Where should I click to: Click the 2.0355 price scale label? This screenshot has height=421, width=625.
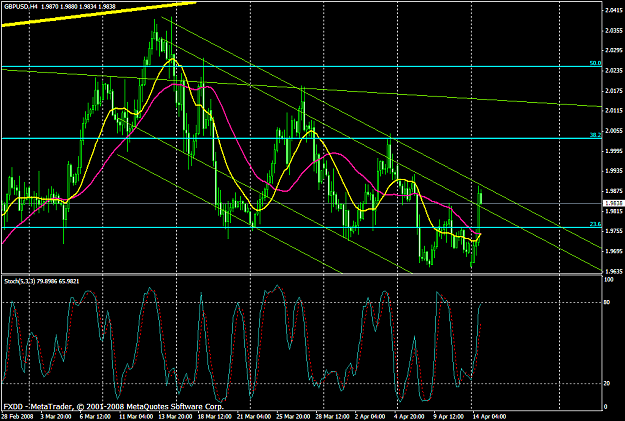coord(613,30)
